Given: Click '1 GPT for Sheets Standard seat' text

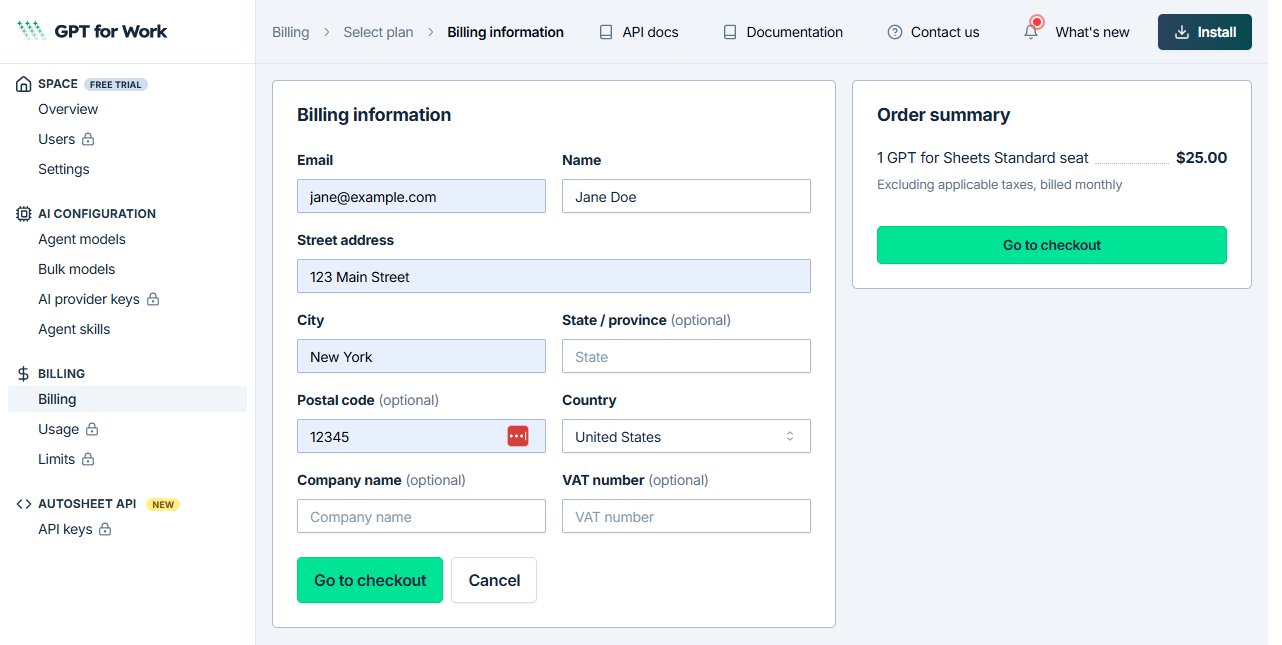Looking at the screenshot, I should 983,157.
